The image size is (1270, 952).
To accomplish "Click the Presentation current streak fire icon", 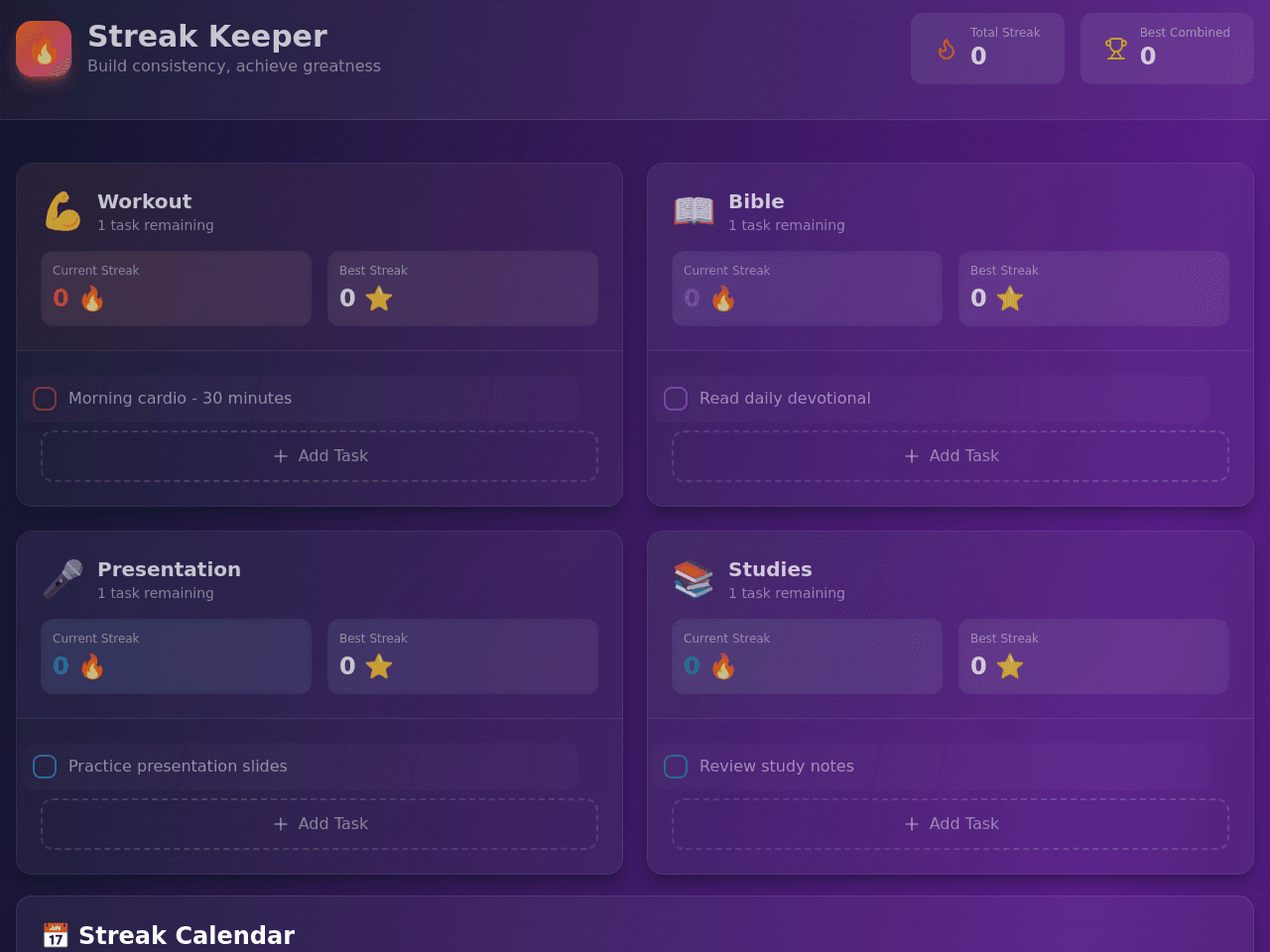I will coord(92,666).
